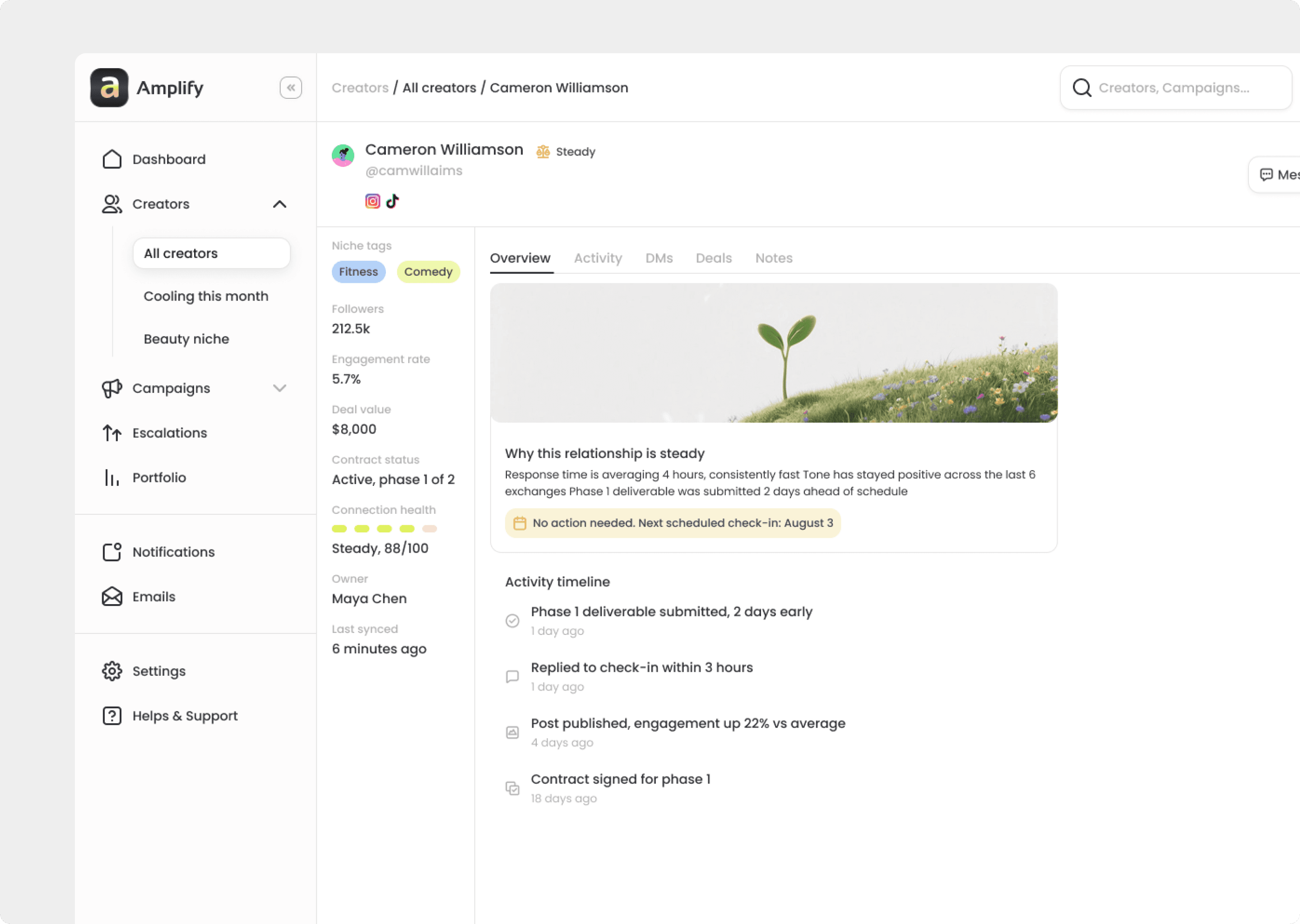Focus the Creators, Campaigns search field
The image size is (1300, 924).
(1176, 88)
